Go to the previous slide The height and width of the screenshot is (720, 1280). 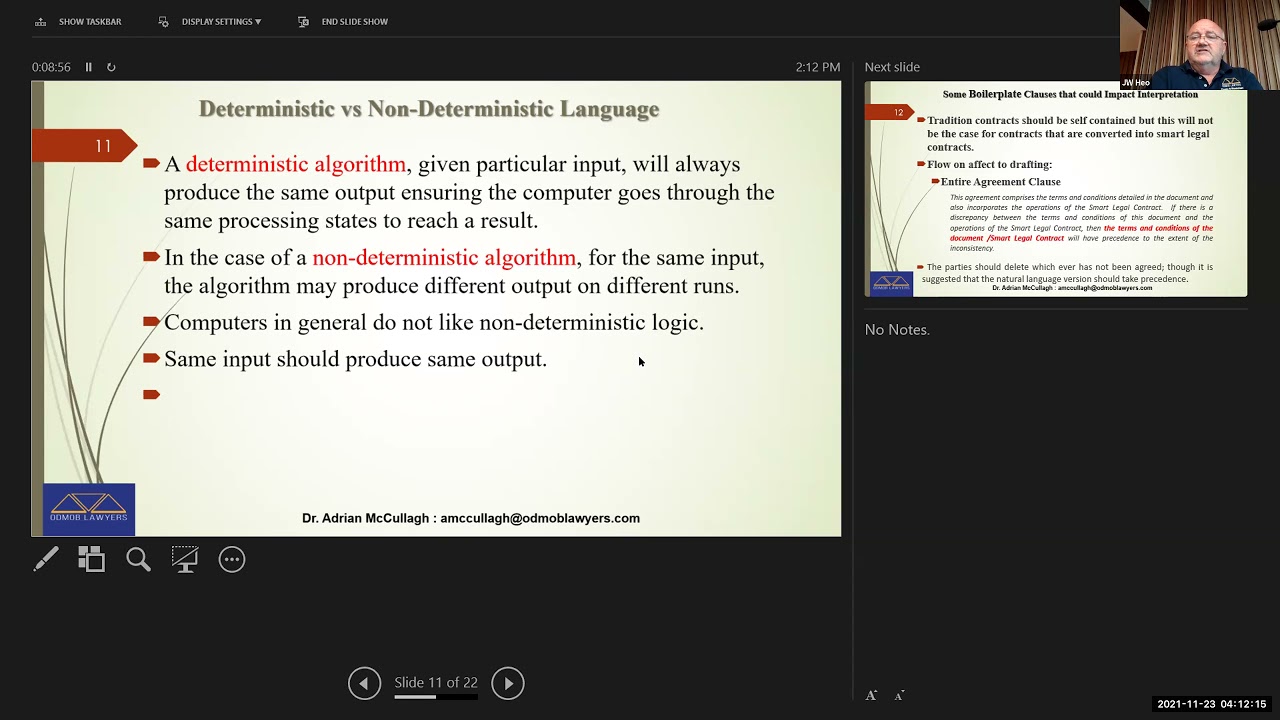click(364, 683)
